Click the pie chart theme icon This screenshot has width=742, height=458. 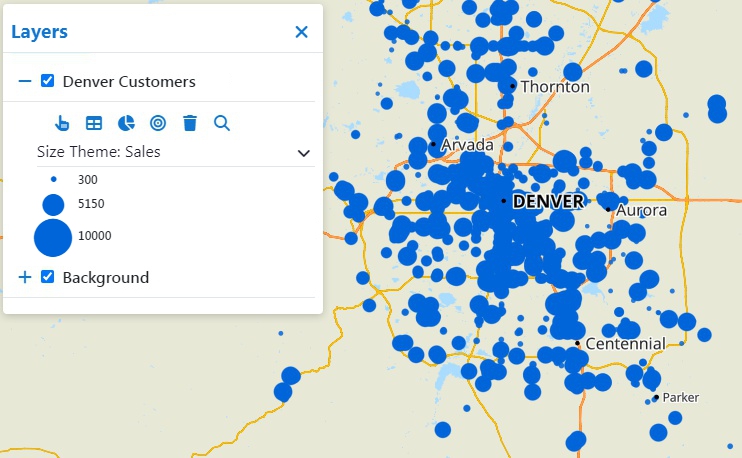pyautogui.click(x=126, y=123)
